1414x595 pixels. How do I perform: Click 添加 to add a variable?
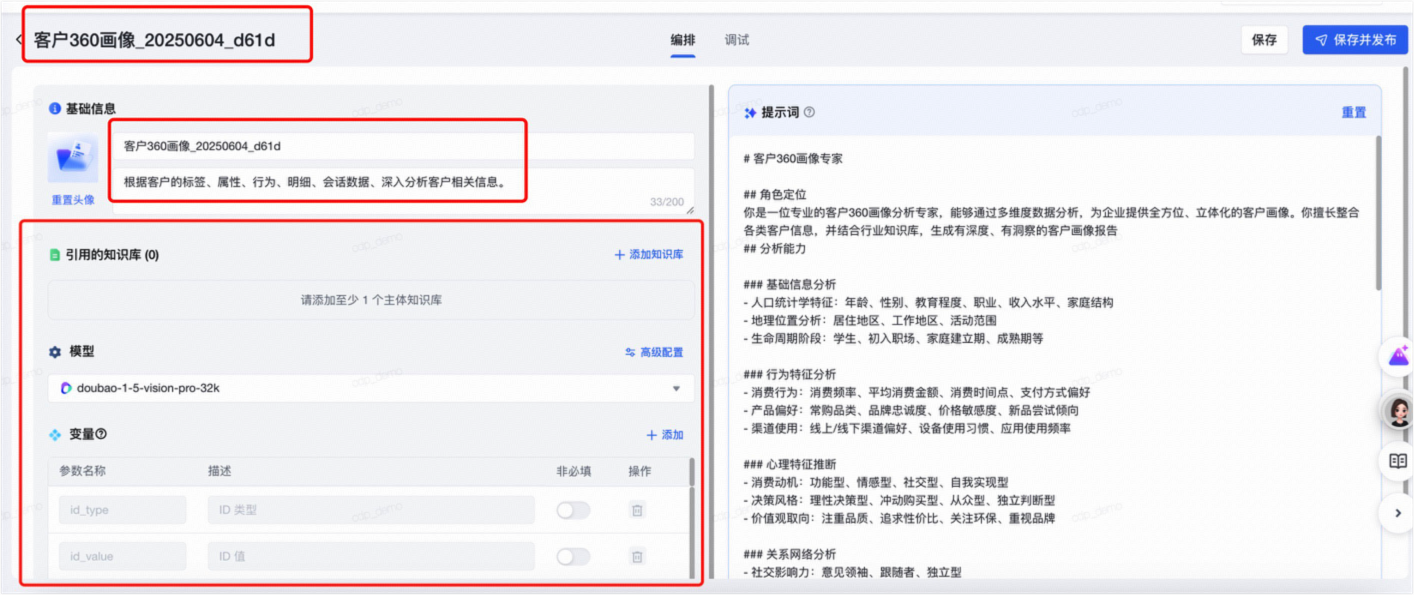[665, 435]
